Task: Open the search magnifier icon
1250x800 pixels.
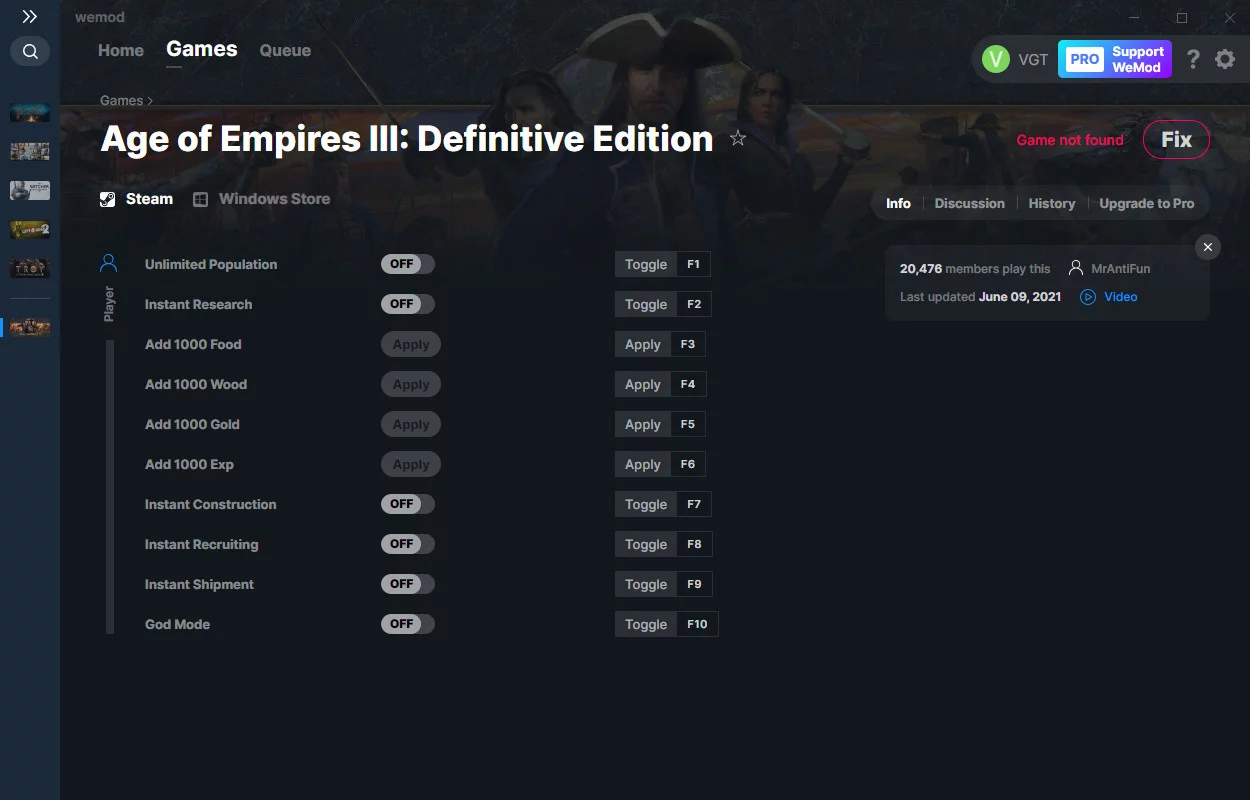Action: tap(30, 51)
